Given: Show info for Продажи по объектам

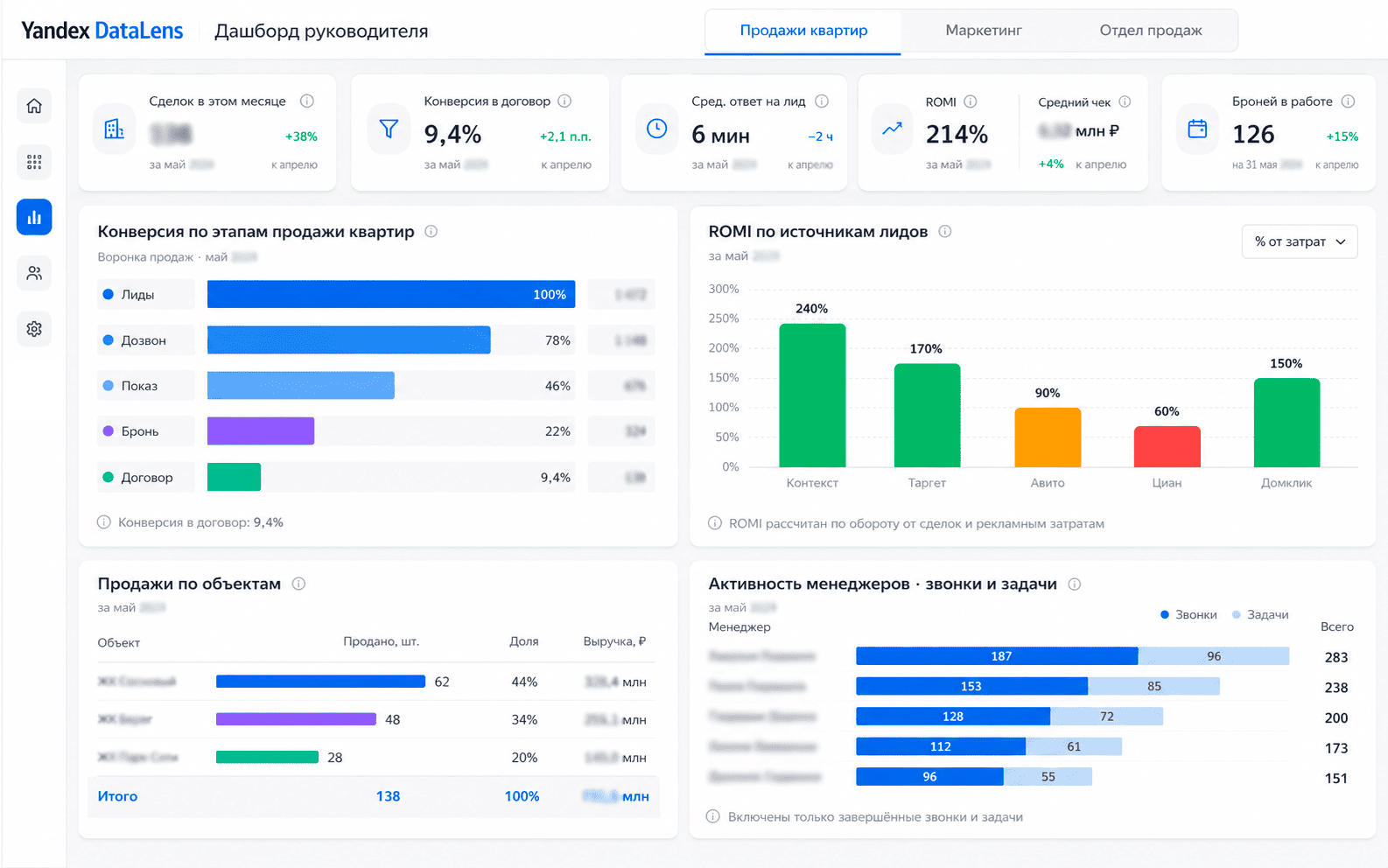Looking at the screenshot, I should pyautogui.click(x=298, y=584).
